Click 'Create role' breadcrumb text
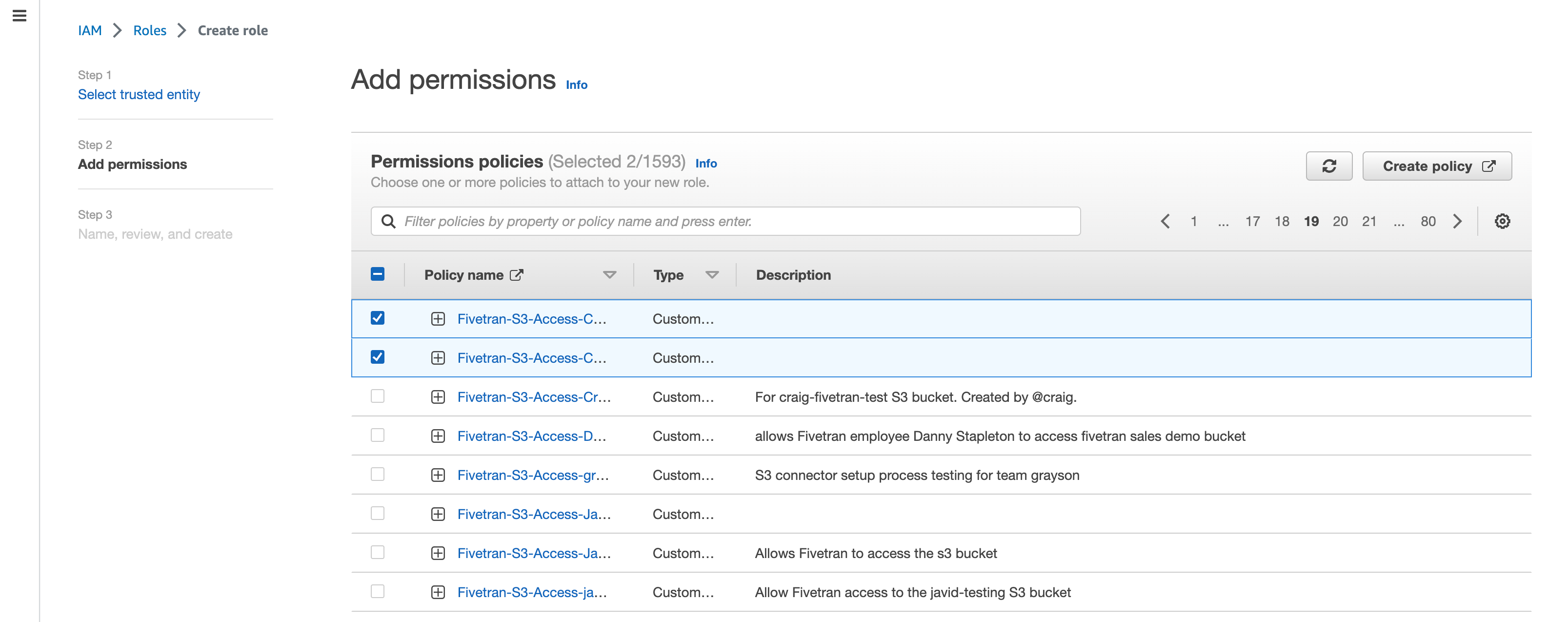 [233, 30]
